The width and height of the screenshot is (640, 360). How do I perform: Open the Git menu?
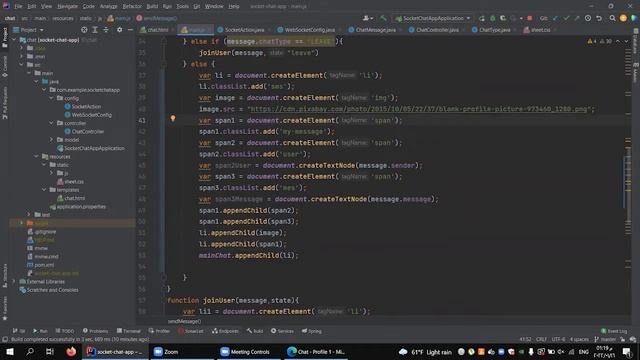coord(197,6)
